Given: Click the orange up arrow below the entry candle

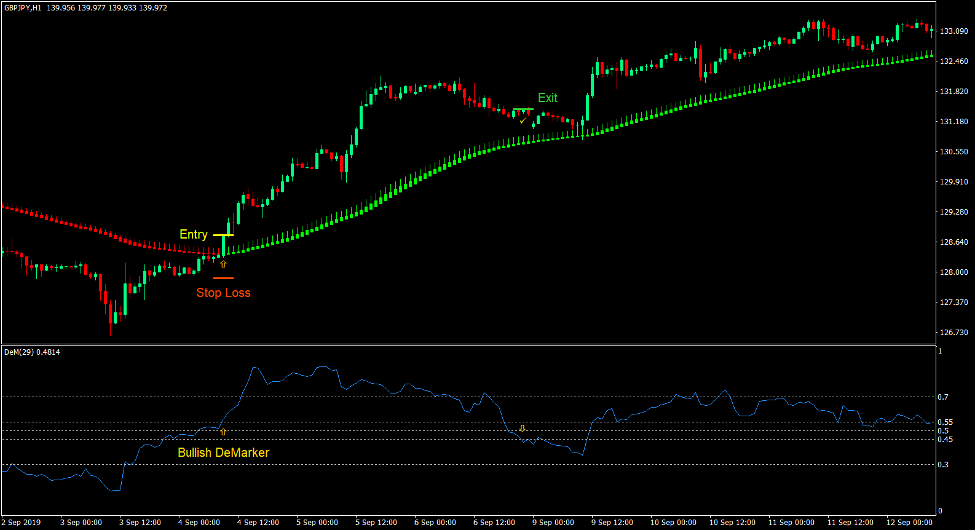Looking at the screenshot, I should coord(223,264).
